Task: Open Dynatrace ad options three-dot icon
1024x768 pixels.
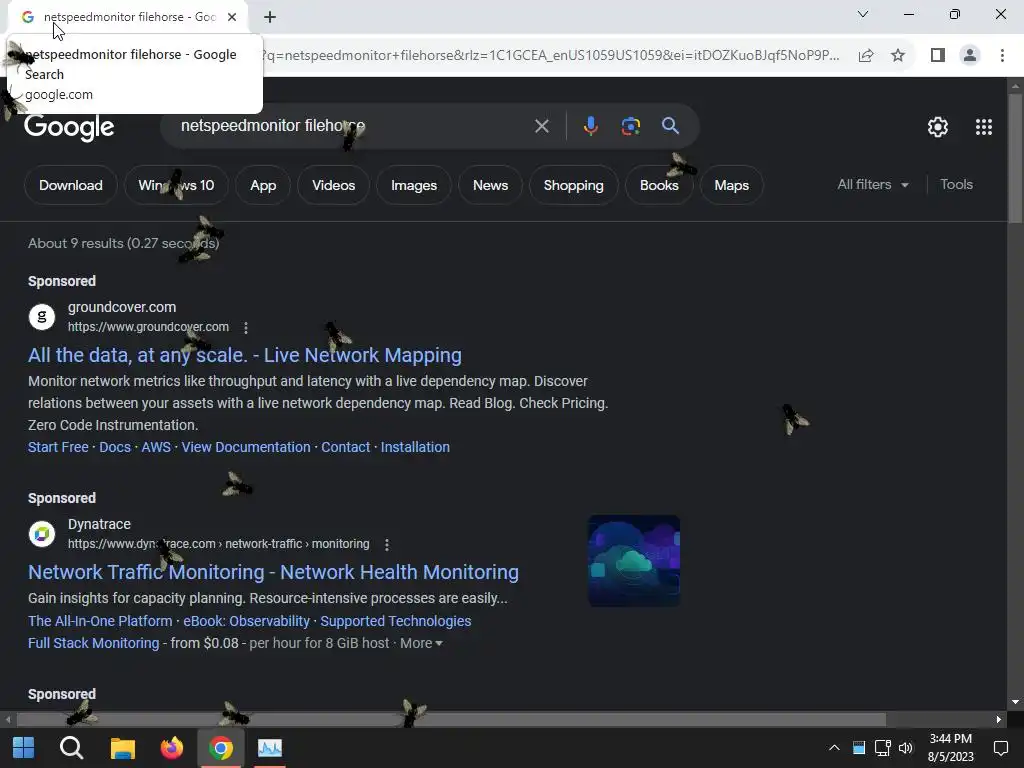Action: [387, 544]
